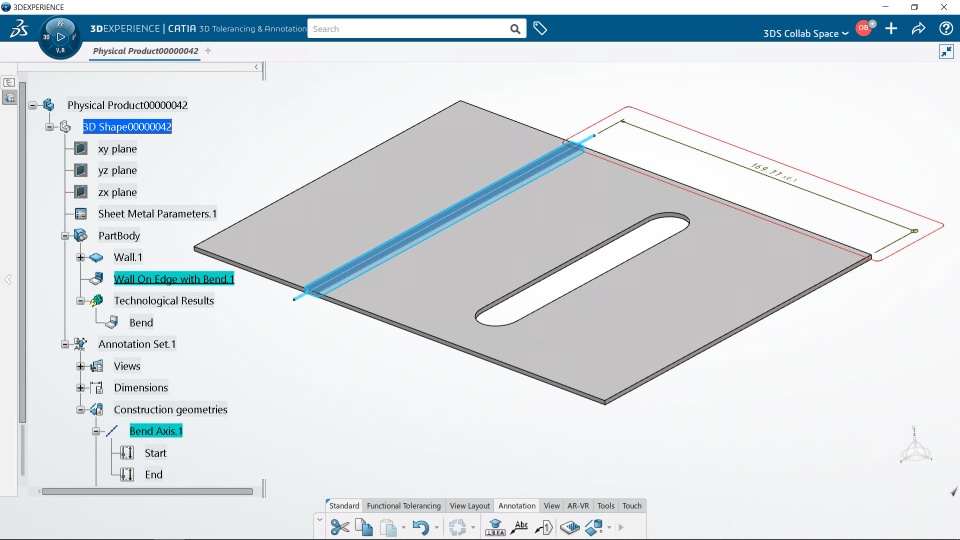The height and width of the screenshot is (540, 960).
Task: Select the Physical Product00000042 document tab
Action: point(146,51)
